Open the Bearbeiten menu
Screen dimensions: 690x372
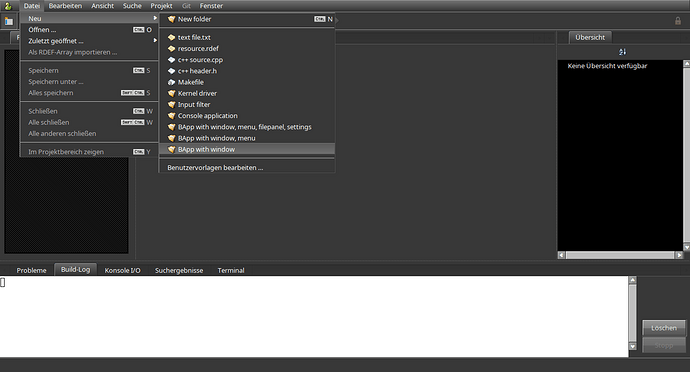tap(65, 6)
